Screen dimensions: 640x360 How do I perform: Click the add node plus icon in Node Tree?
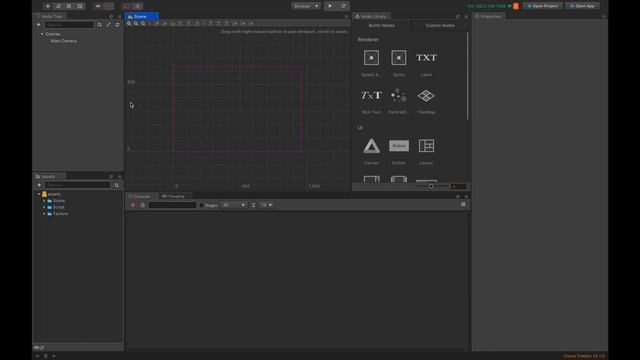[x=39, y=24]
